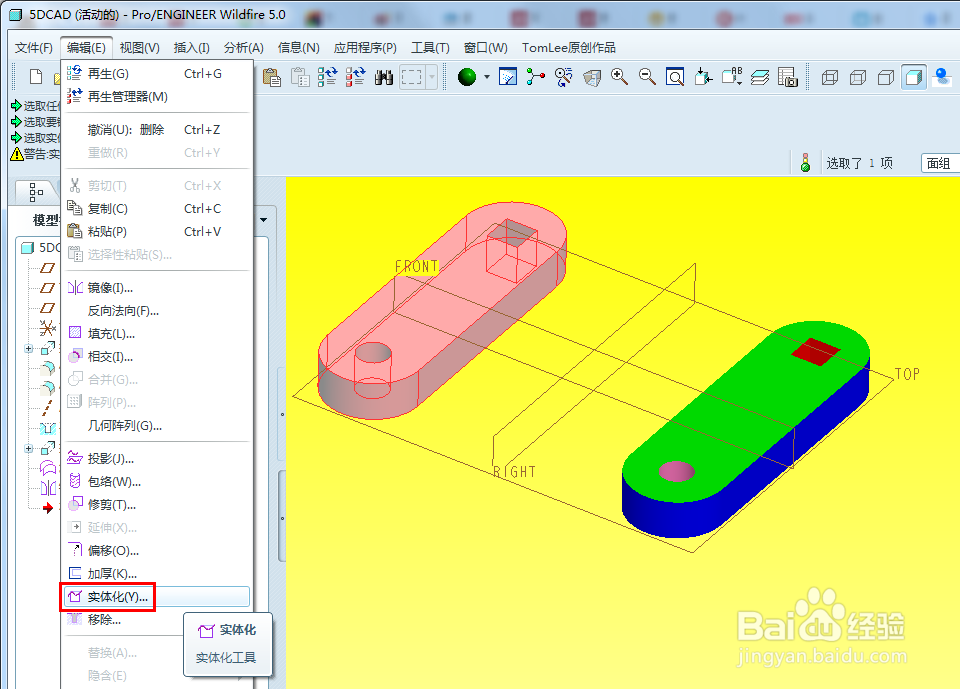Click the Zoom In magnifier icon

(619, 77)
